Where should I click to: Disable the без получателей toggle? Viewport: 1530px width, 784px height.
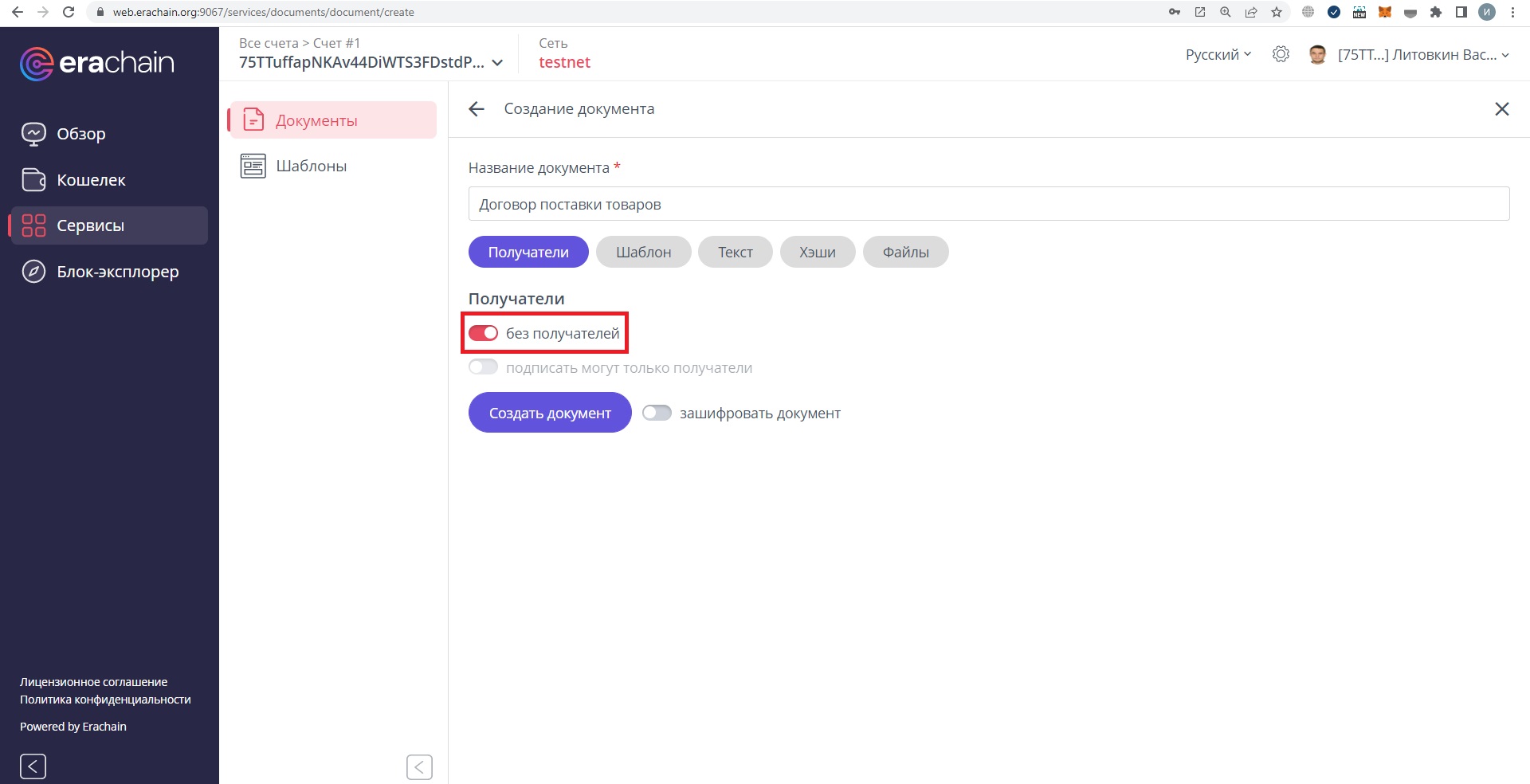point(483,333)
